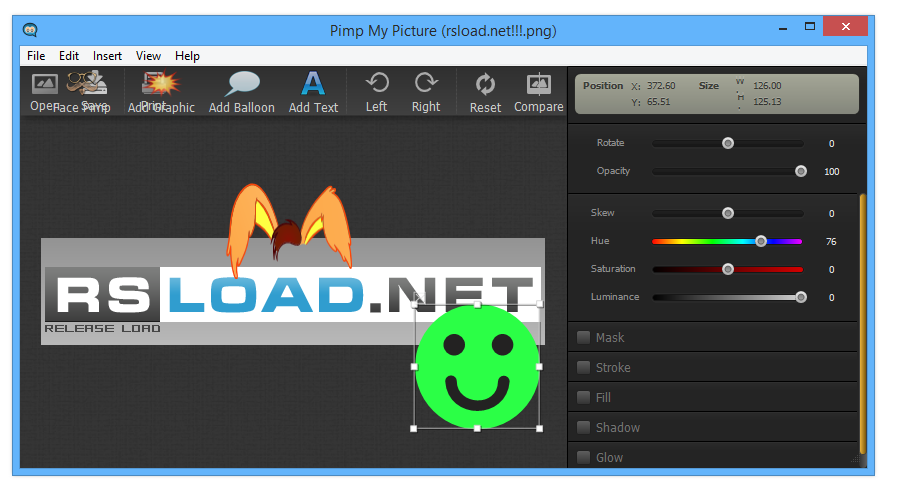Close the Pimp My Picture window
Viewport: 908px width, 490px height.
[845, 27]
